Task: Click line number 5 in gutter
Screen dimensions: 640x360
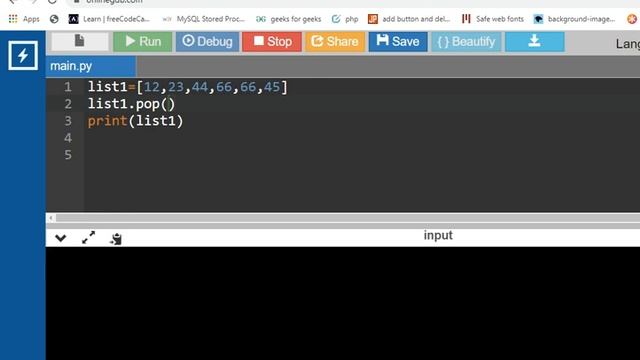Action: [x=68, y=155]
